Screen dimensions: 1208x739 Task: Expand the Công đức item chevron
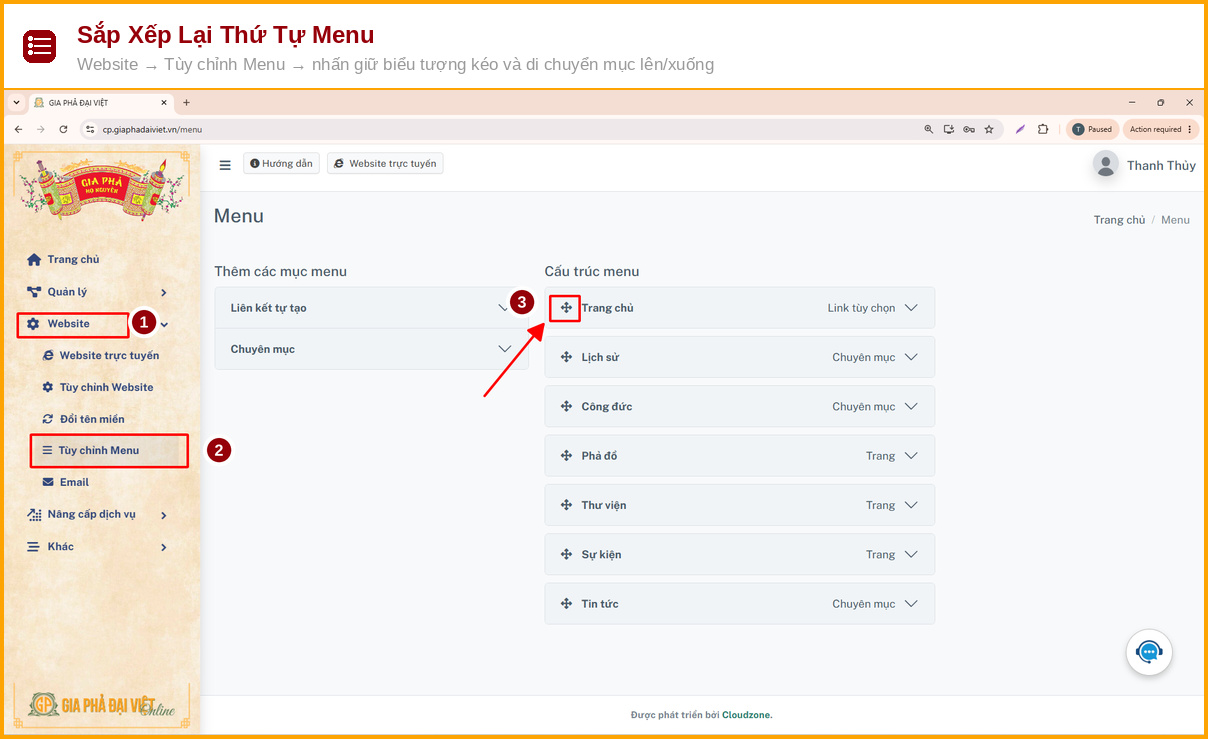pos(911,407)
